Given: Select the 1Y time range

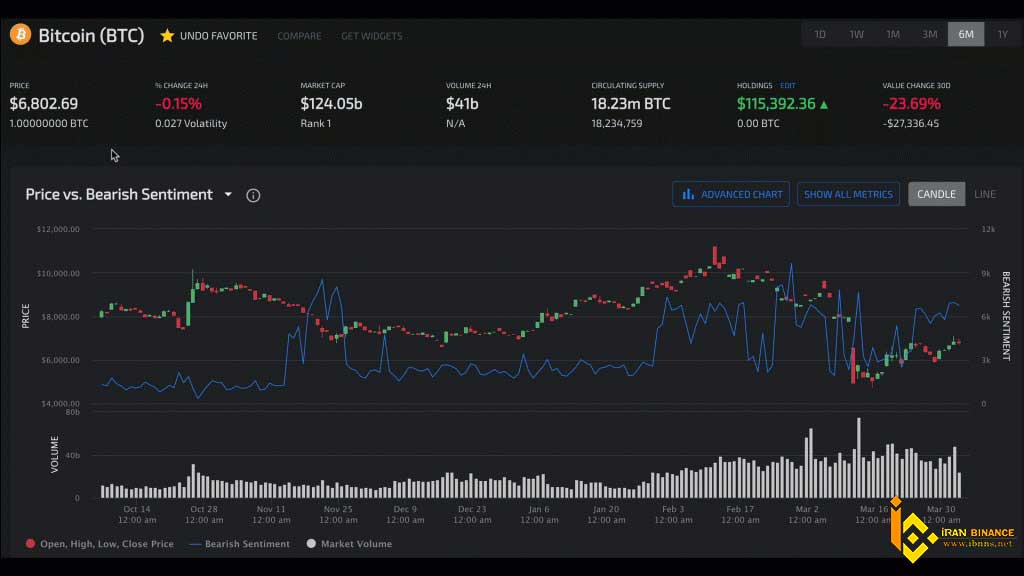Looking at the screenshot, I should click(1002, 34).
